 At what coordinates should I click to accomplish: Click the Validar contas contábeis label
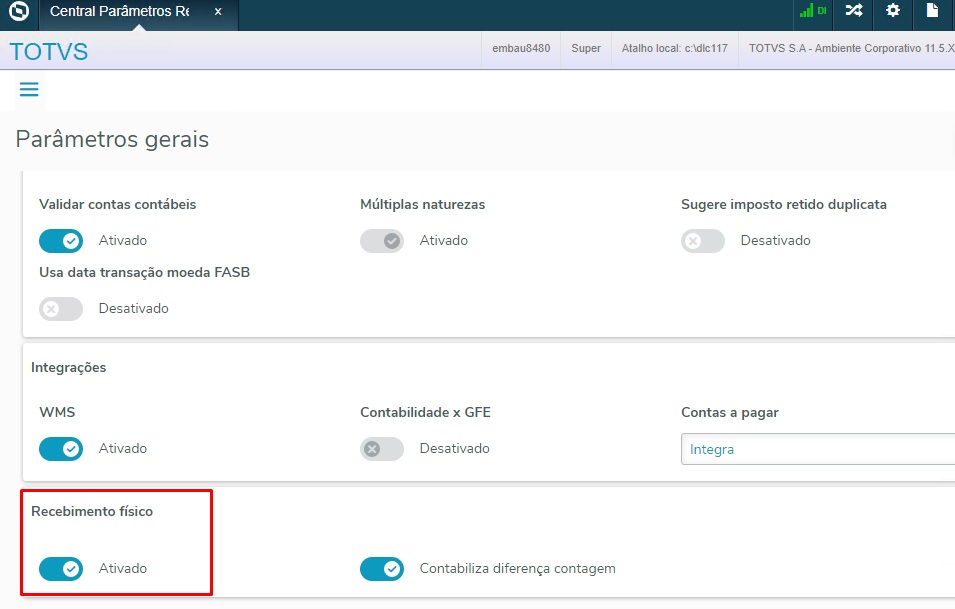click(x=118, y=204)
